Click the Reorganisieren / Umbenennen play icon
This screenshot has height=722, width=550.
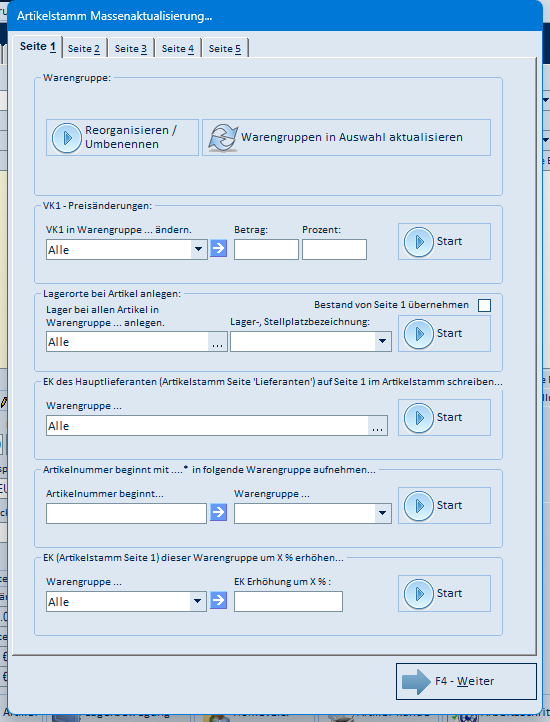coord(67,138)
